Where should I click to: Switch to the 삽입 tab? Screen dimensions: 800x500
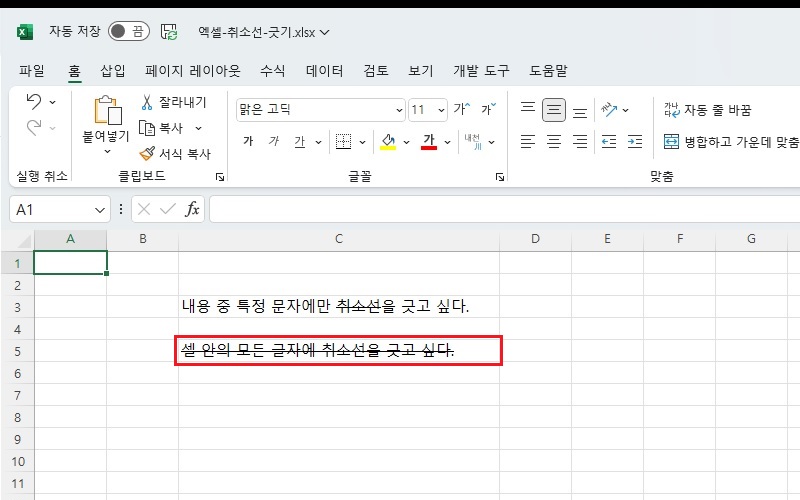point(113,70)
